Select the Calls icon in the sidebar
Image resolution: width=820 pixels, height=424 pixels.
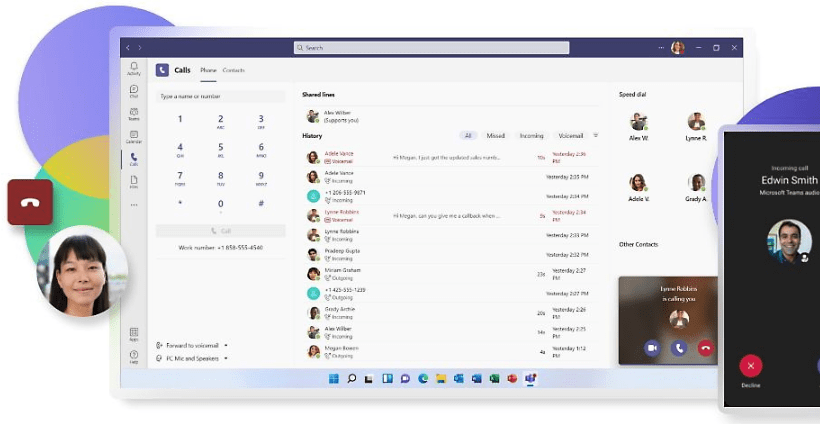[x=134, y=159]
